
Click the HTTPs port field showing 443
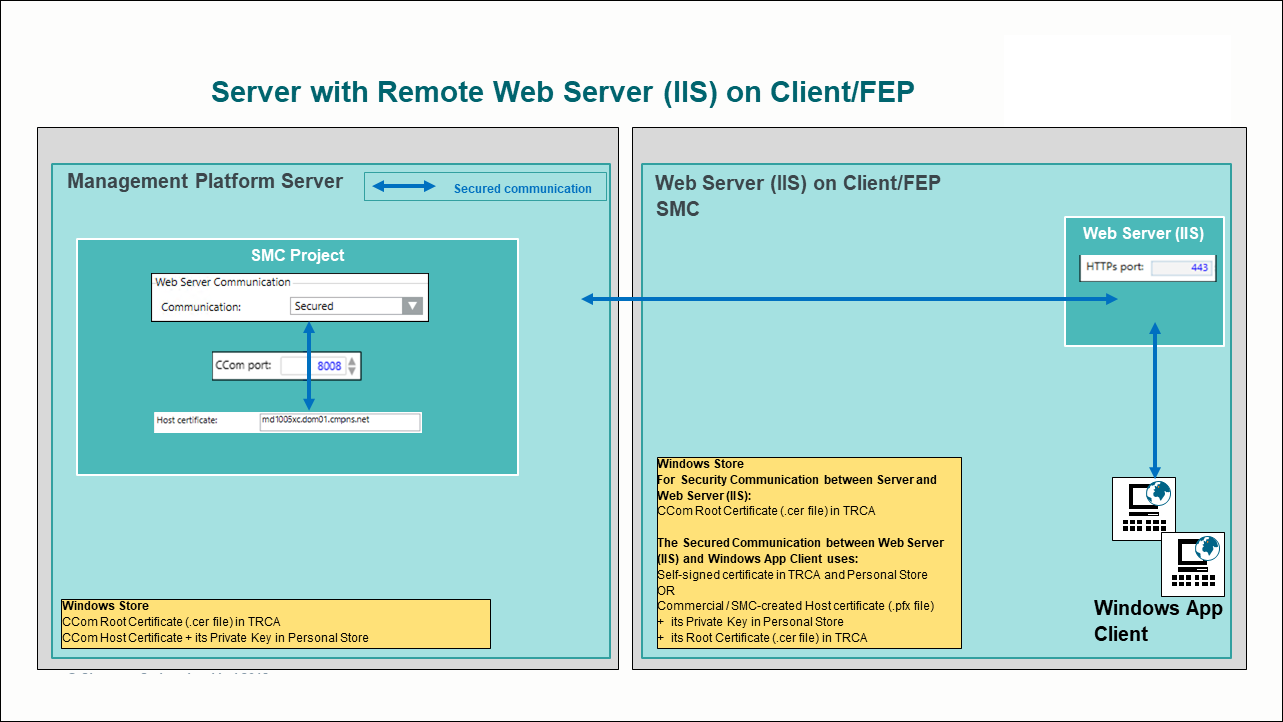(1181, 268)
